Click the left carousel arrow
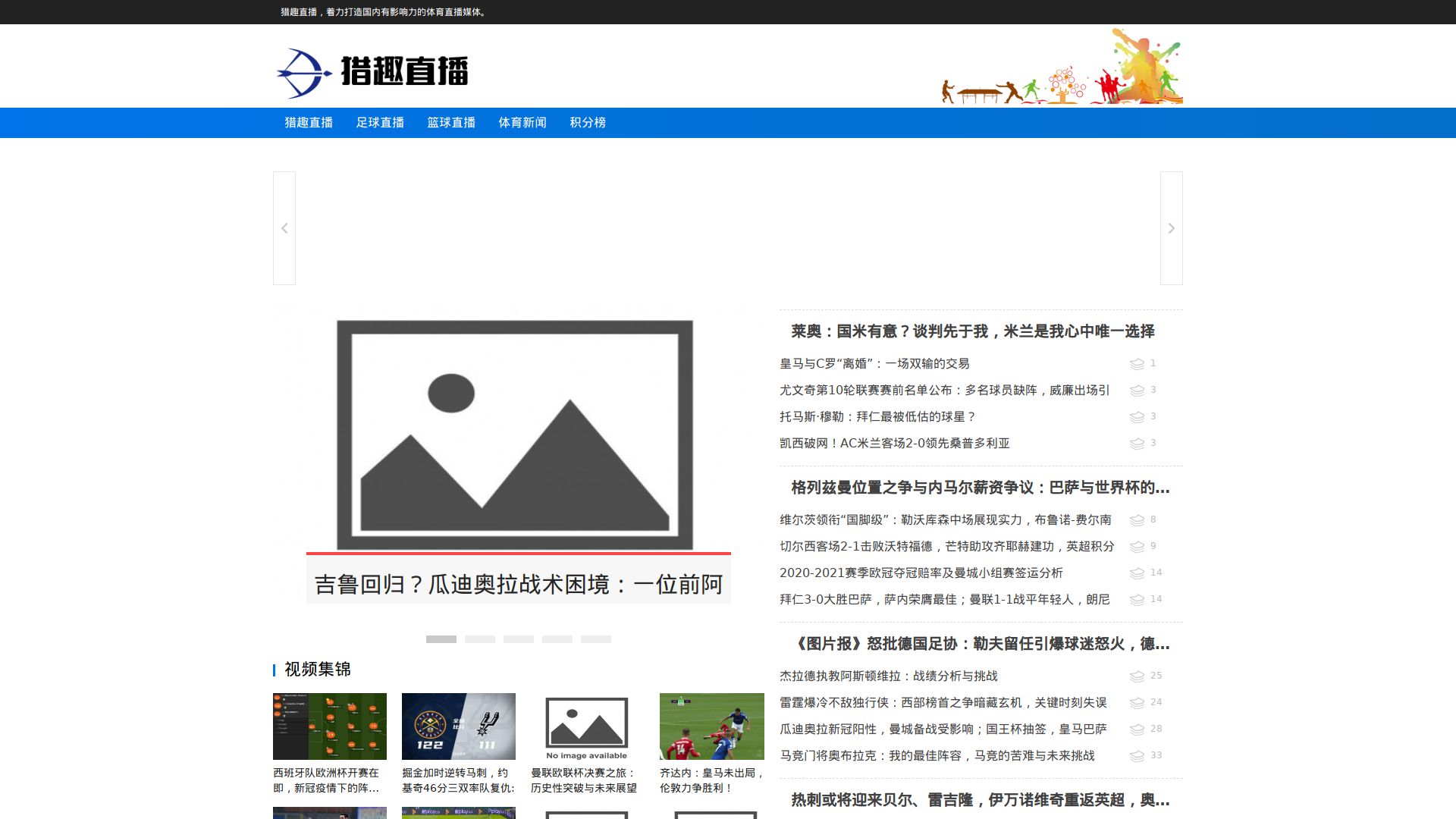The height and width of the screenshot is (819, 1456). [x=284, y=228]
